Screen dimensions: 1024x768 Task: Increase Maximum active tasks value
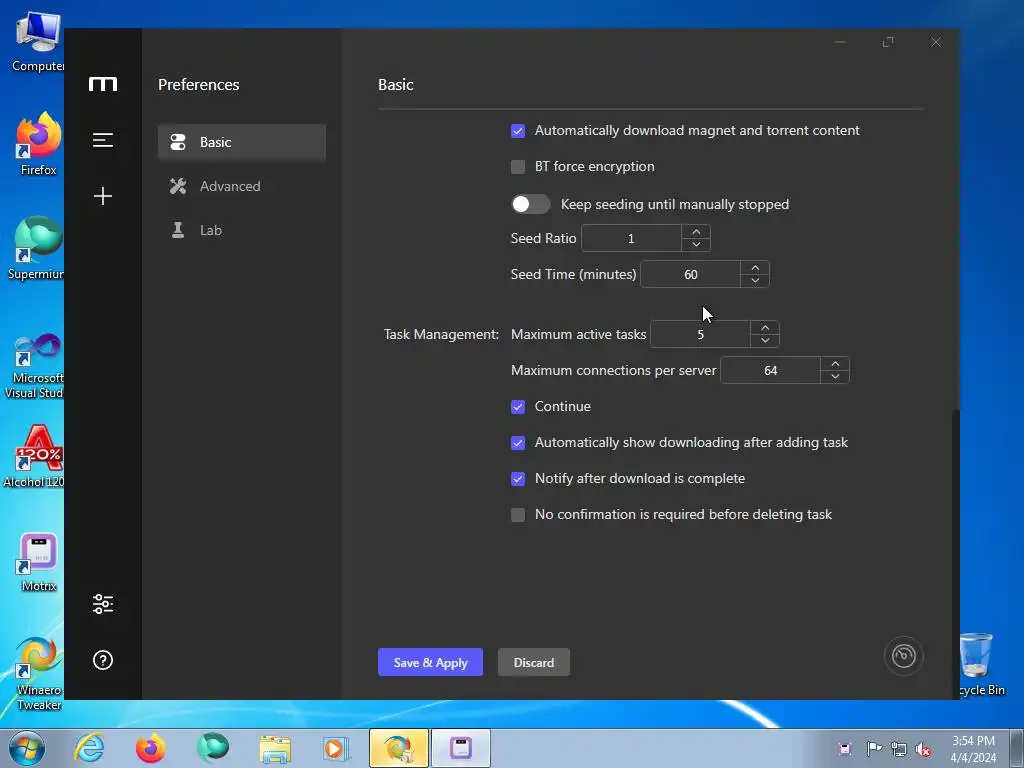click(765, 328)
